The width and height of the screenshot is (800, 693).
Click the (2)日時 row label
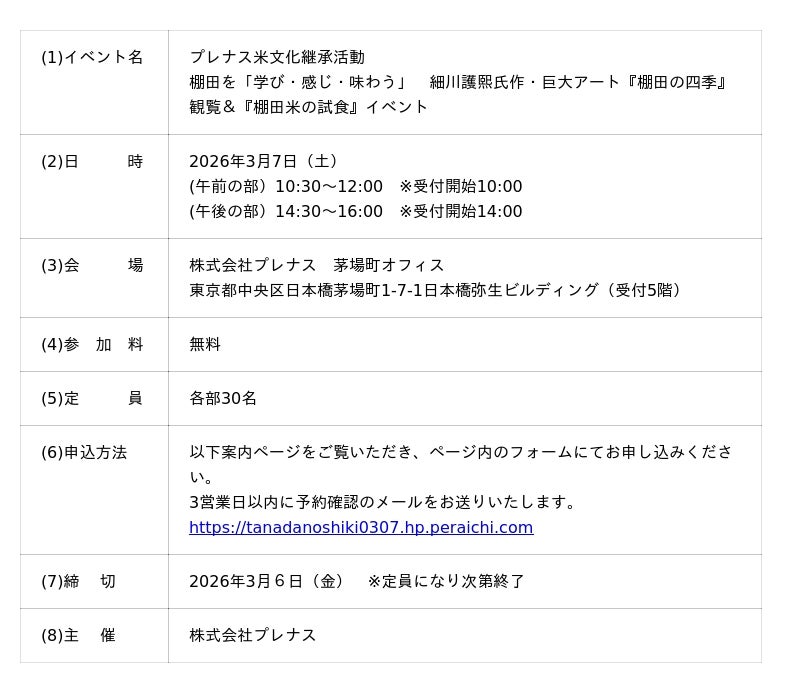(x=92, y=162)
